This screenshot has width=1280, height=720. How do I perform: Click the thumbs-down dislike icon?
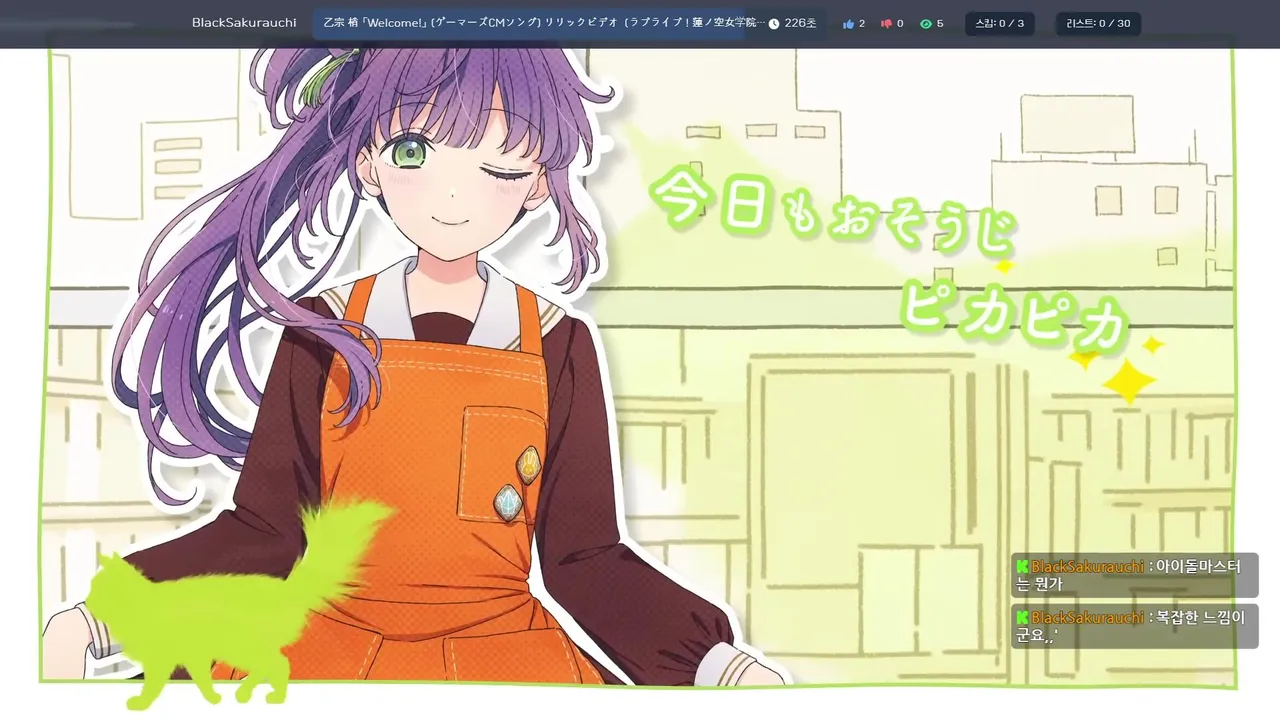tap(886, 23)
